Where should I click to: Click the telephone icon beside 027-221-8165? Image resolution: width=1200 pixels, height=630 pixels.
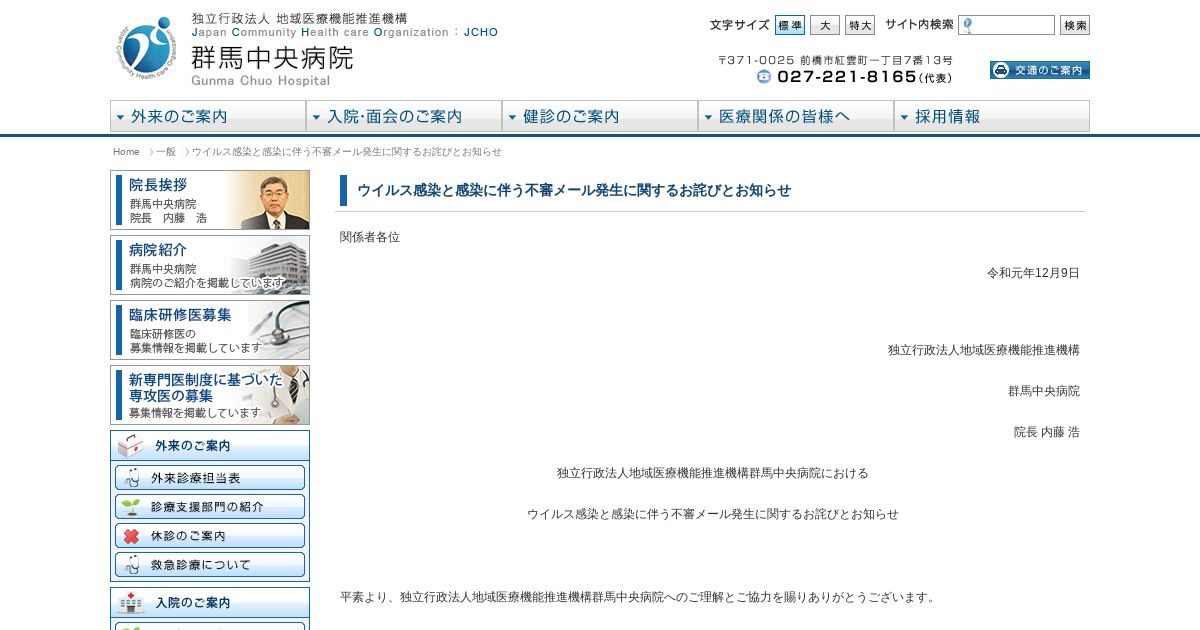pyautogui.click(x=764, y=77)
